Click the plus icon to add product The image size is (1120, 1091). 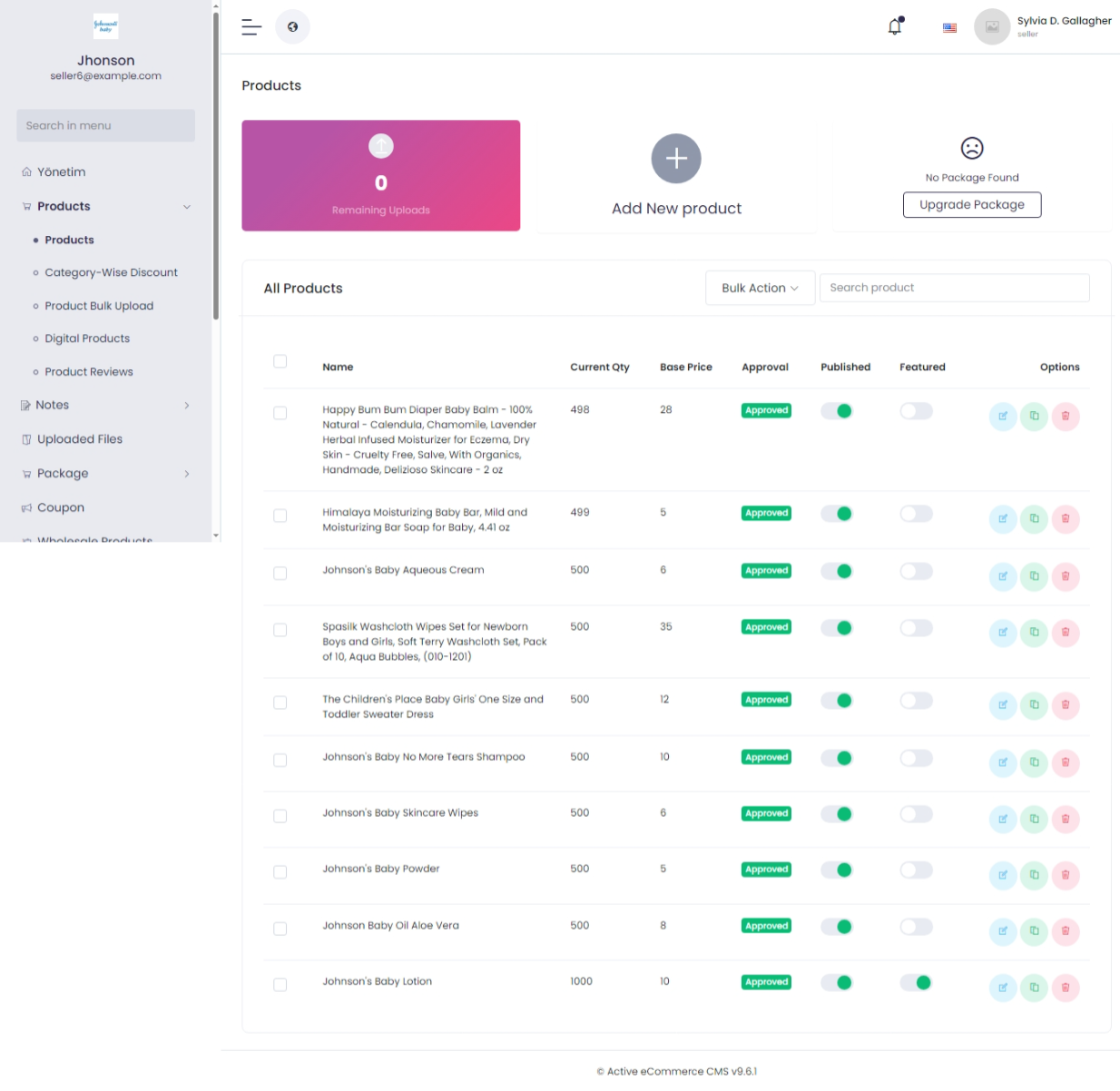pos(676,159)
